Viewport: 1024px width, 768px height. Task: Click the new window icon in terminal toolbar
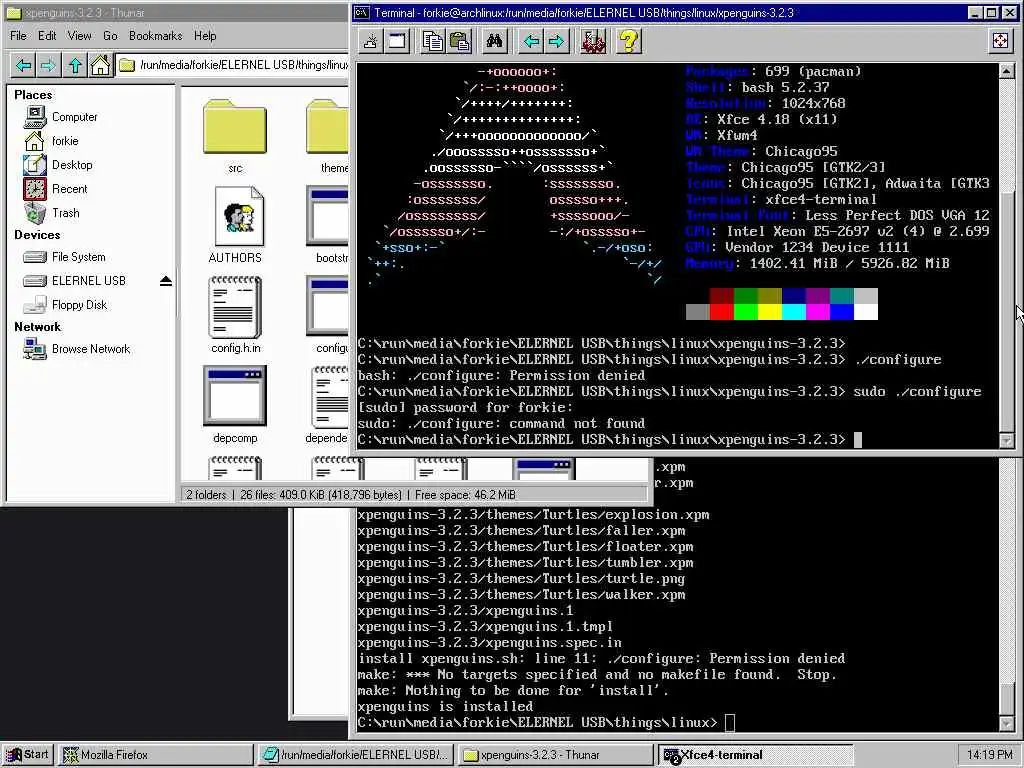(x=397, y=41)
